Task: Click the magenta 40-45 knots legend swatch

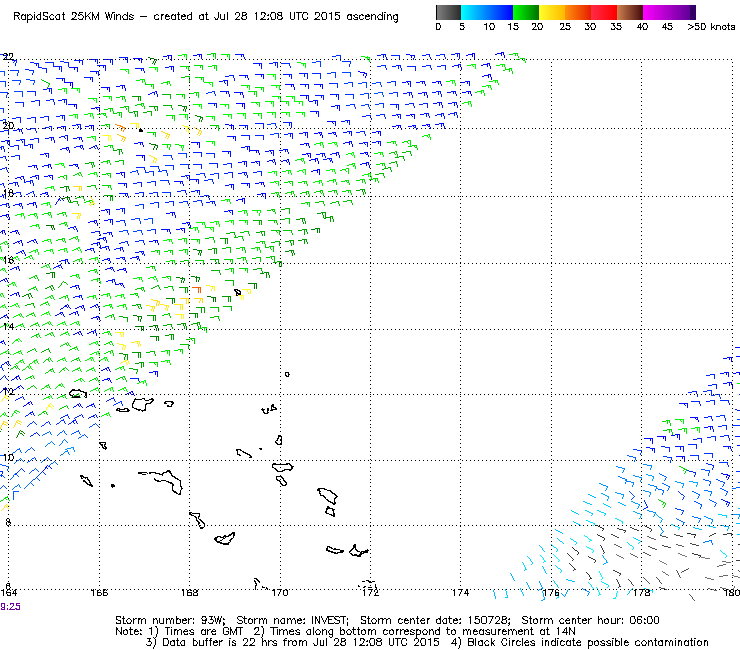Action: [x=656, y=12]
